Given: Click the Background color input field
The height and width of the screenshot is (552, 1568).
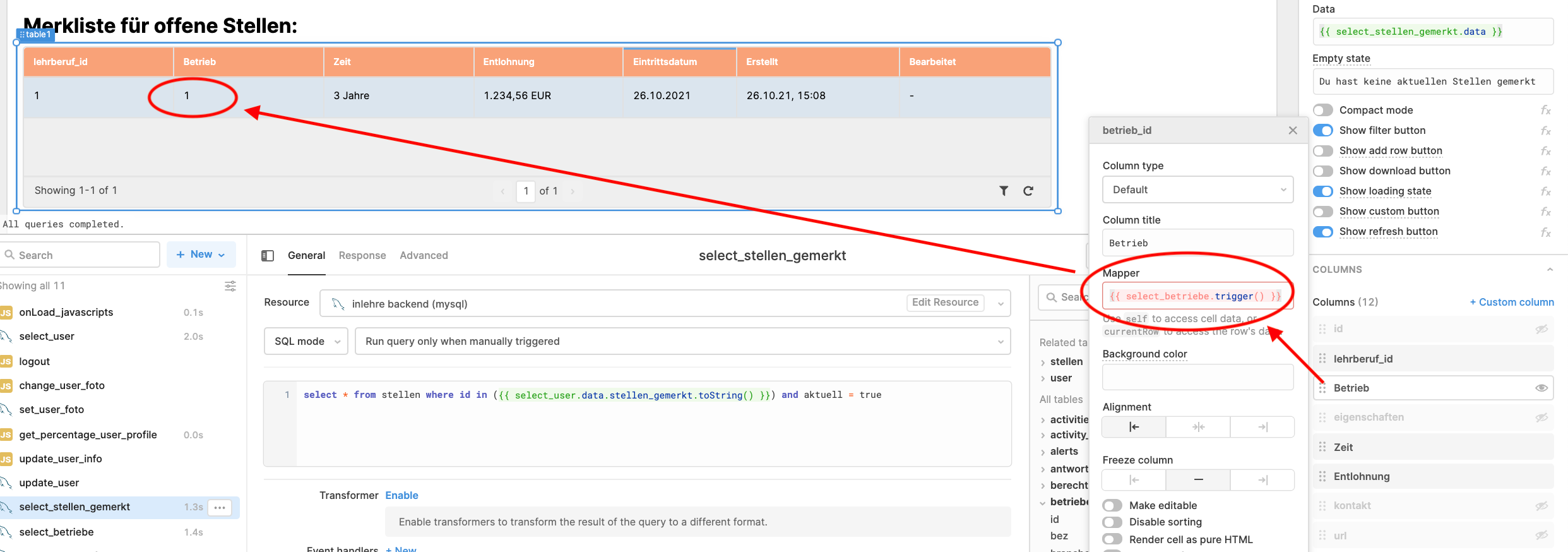Looking at the screenshot, I should tap(1197, 377).
